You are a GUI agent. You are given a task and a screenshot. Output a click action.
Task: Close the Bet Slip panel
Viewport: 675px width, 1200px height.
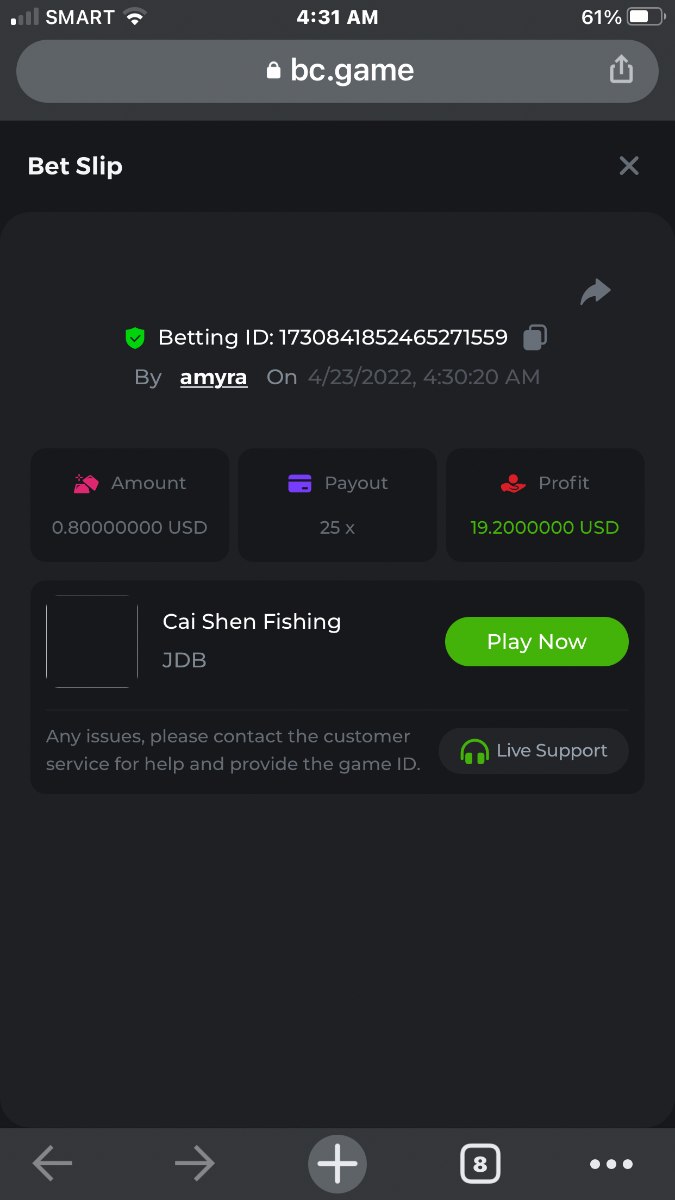click(x=628, y=166)
